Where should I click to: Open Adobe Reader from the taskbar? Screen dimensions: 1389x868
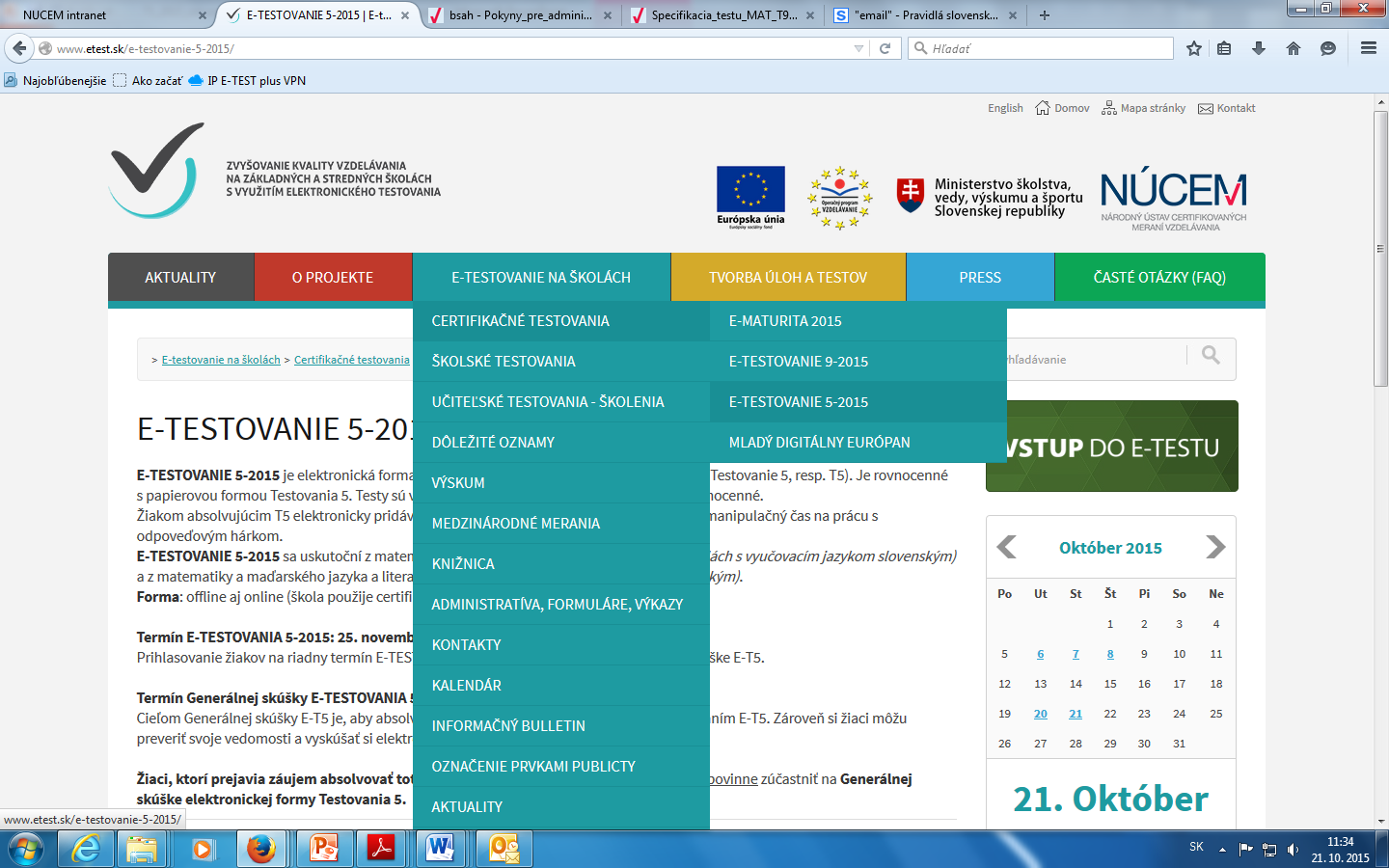click(382, 849)
